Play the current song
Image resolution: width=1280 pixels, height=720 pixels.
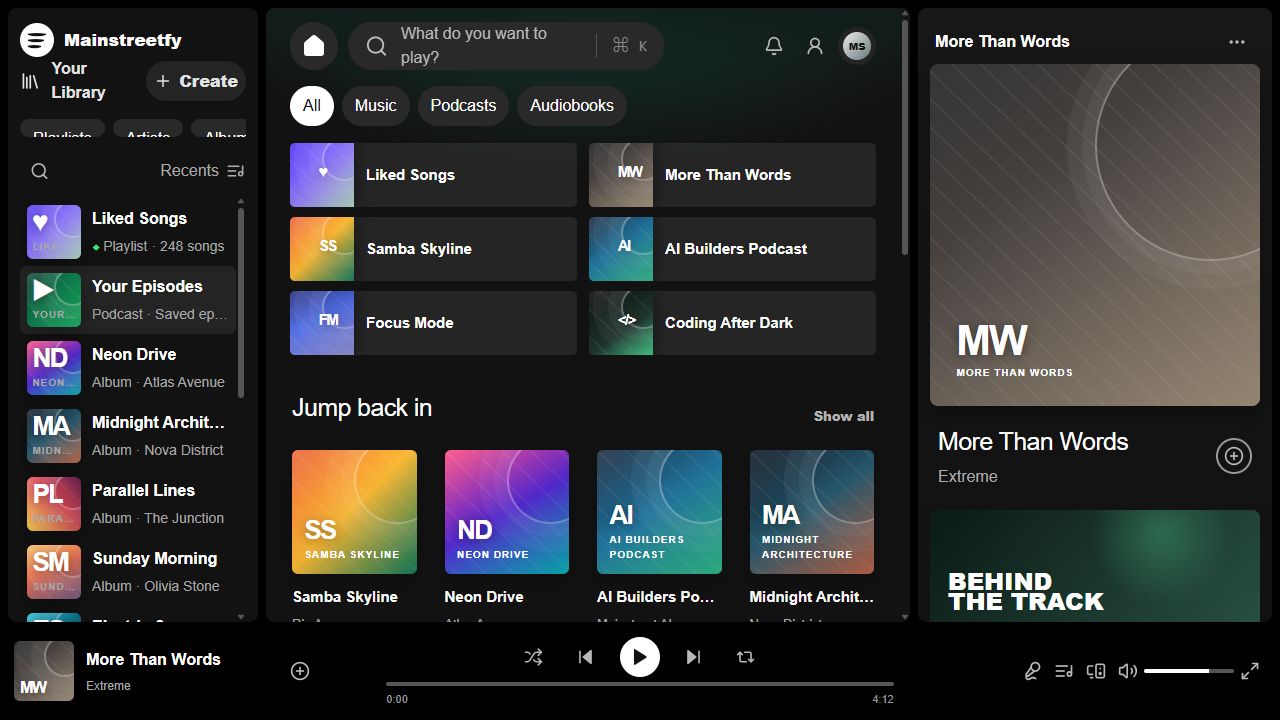[640, 657]
